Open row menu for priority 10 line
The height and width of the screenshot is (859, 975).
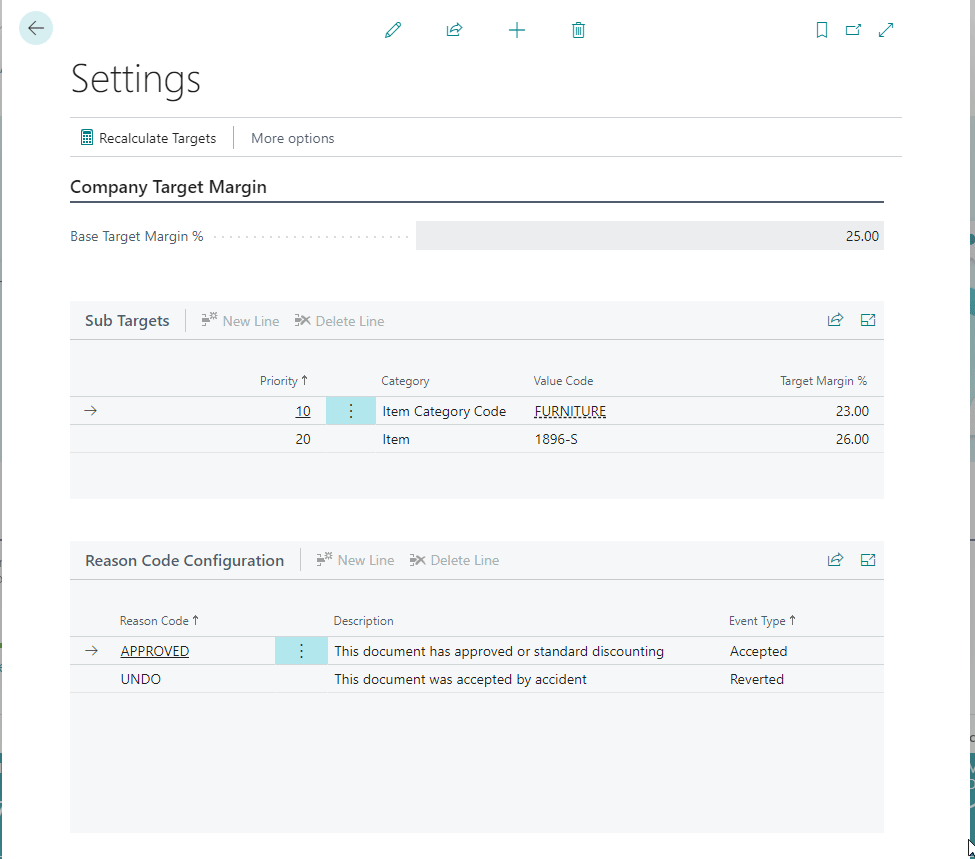(351, 411)
